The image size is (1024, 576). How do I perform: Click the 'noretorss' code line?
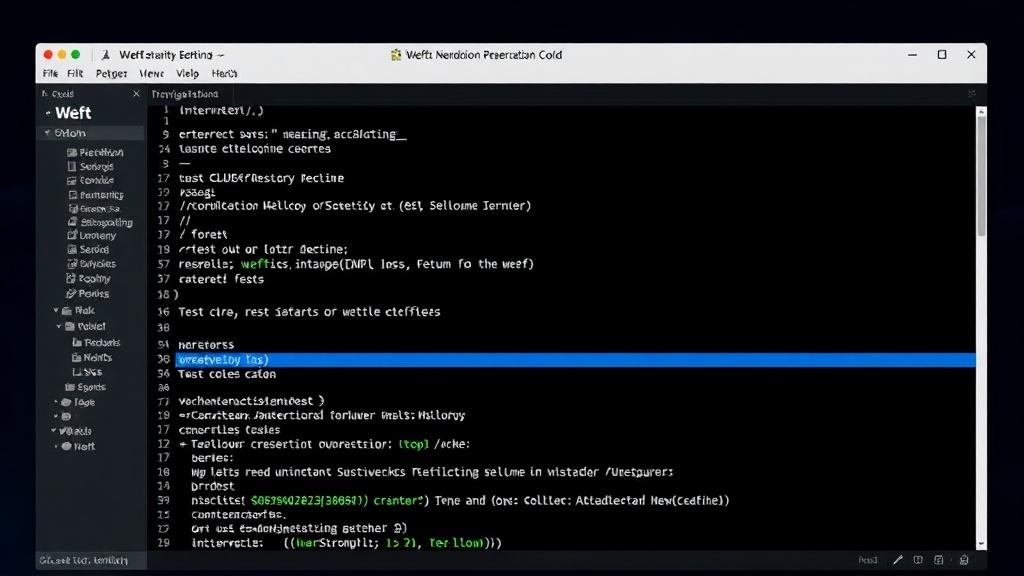(x=206, y=345)
